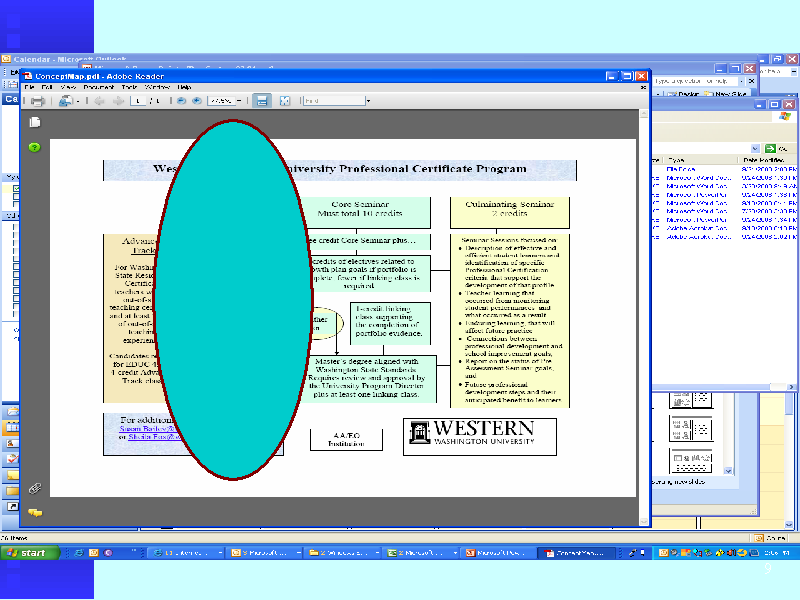Open the Help menu in Adobe Reader
The image size is (800, 600).
(184, 87)
